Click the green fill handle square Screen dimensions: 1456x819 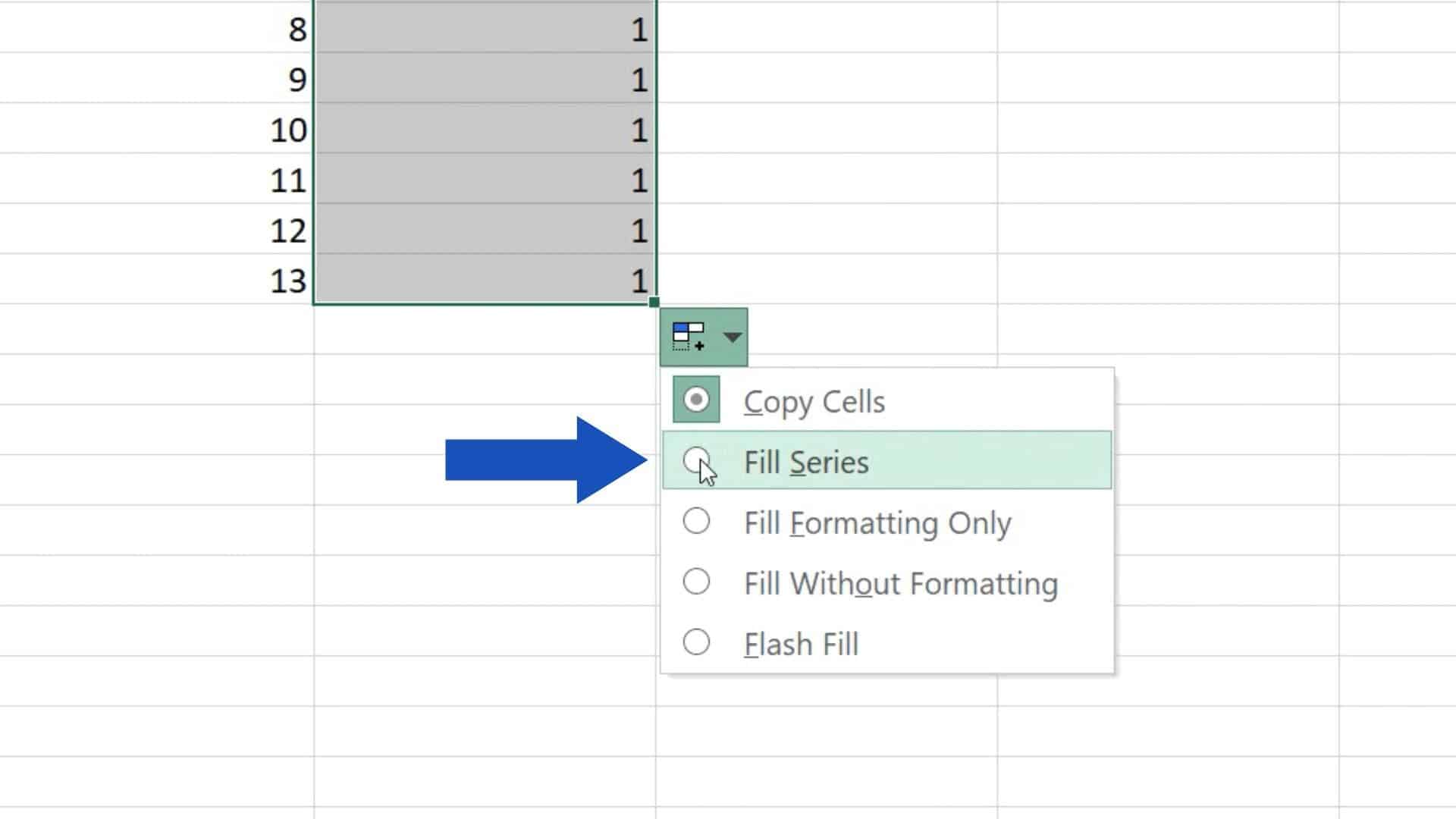[x=654, y=302]
